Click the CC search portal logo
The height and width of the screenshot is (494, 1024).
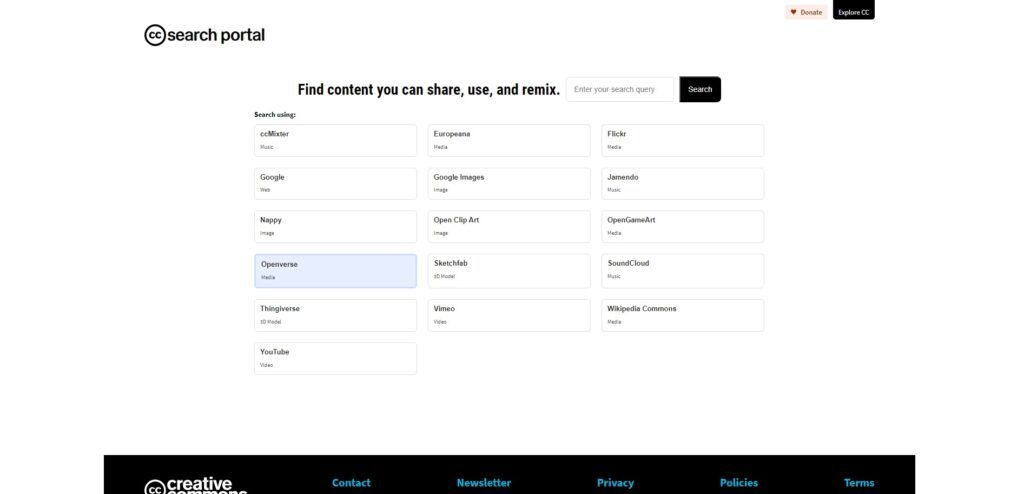tap(204, 35)
